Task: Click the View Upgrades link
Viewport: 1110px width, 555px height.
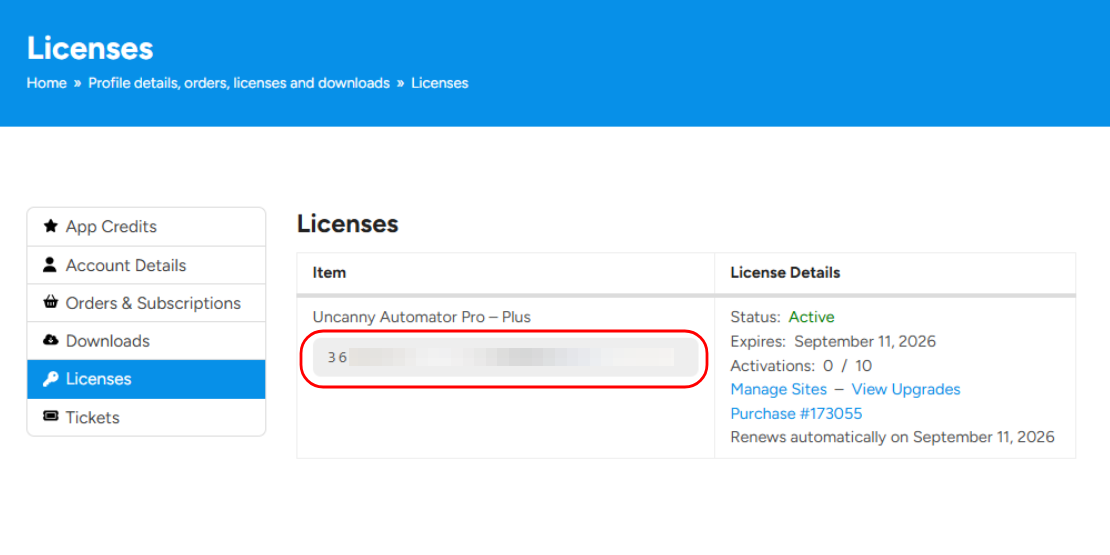Action: click(906, 389)
